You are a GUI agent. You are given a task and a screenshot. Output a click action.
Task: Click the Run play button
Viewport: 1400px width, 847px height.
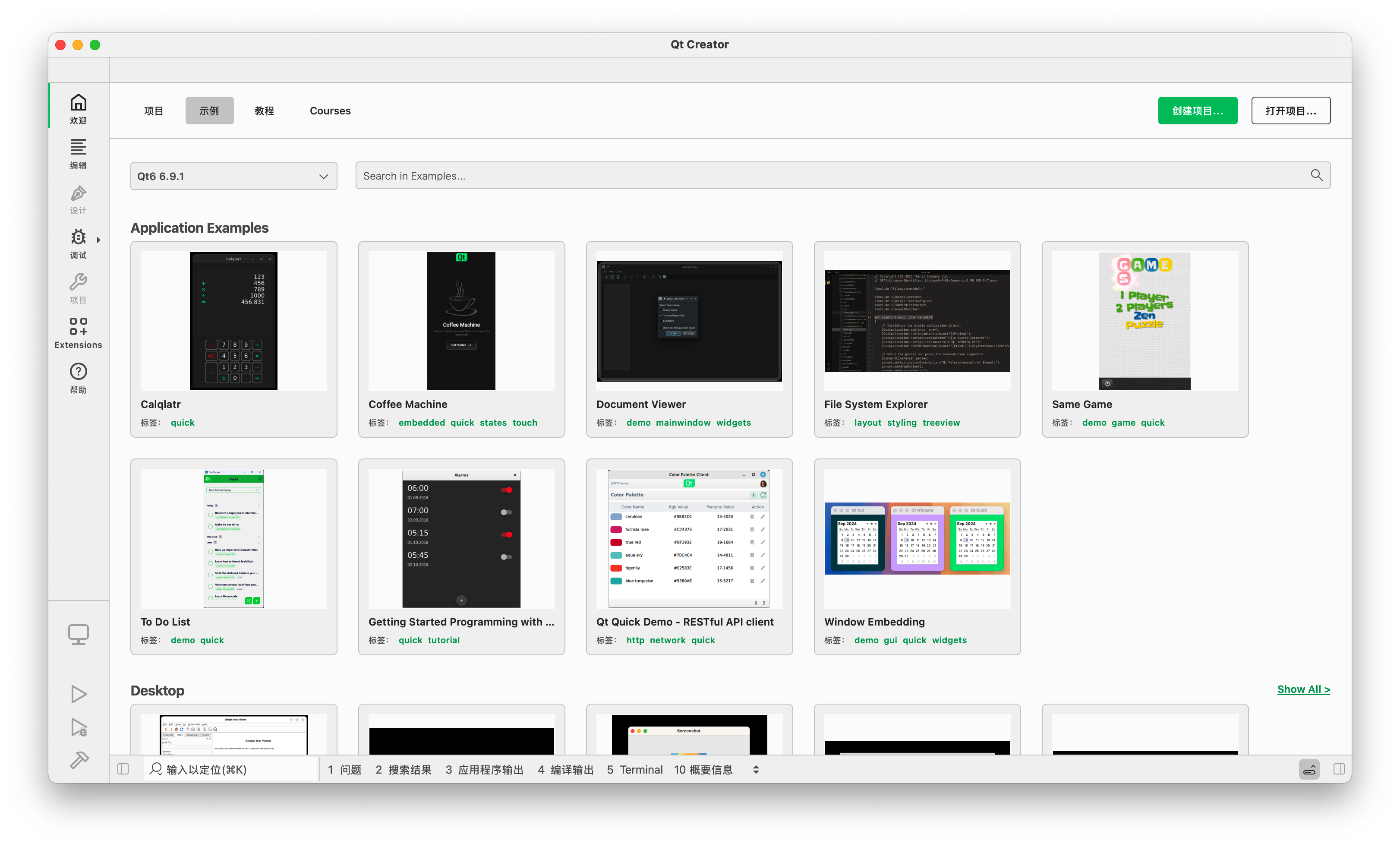(79, 694)
